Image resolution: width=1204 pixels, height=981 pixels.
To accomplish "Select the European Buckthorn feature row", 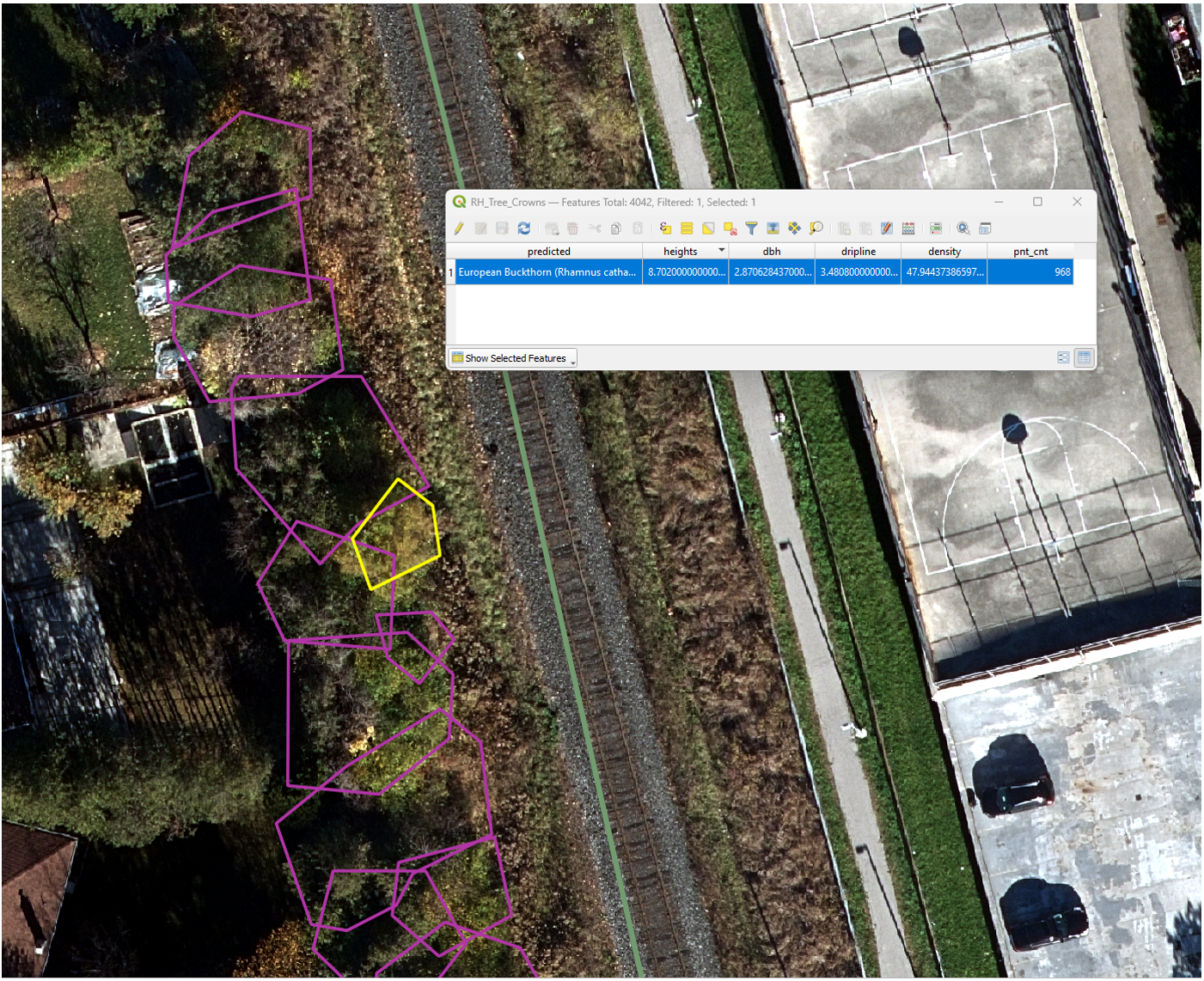I will coord(548,271).
